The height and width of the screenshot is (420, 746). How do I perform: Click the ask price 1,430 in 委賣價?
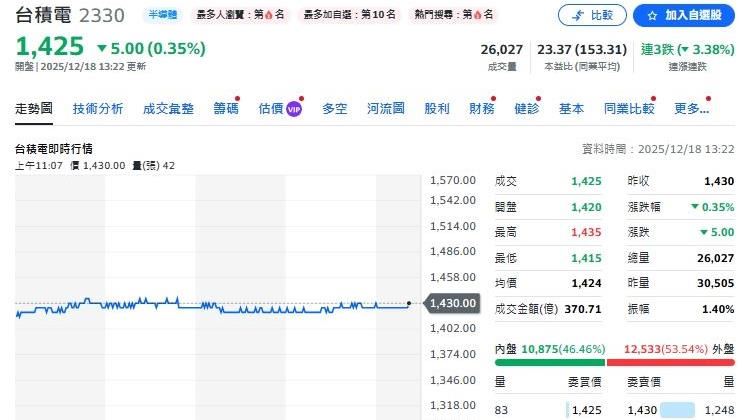[642, 410]
